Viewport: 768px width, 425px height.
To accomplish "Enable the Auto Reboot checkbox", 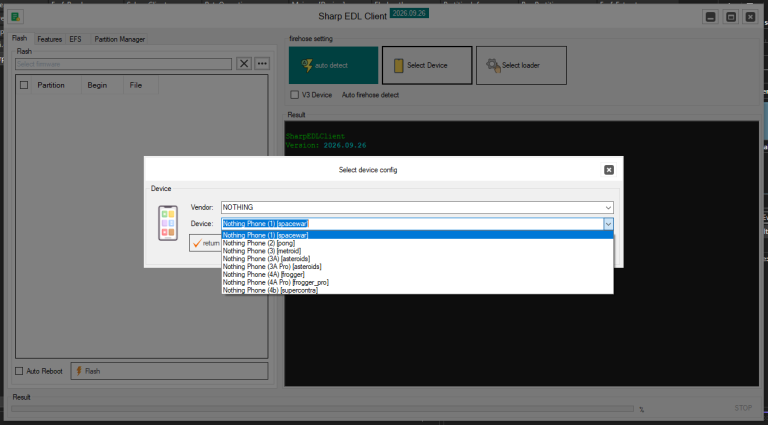I will pos(19,371).
